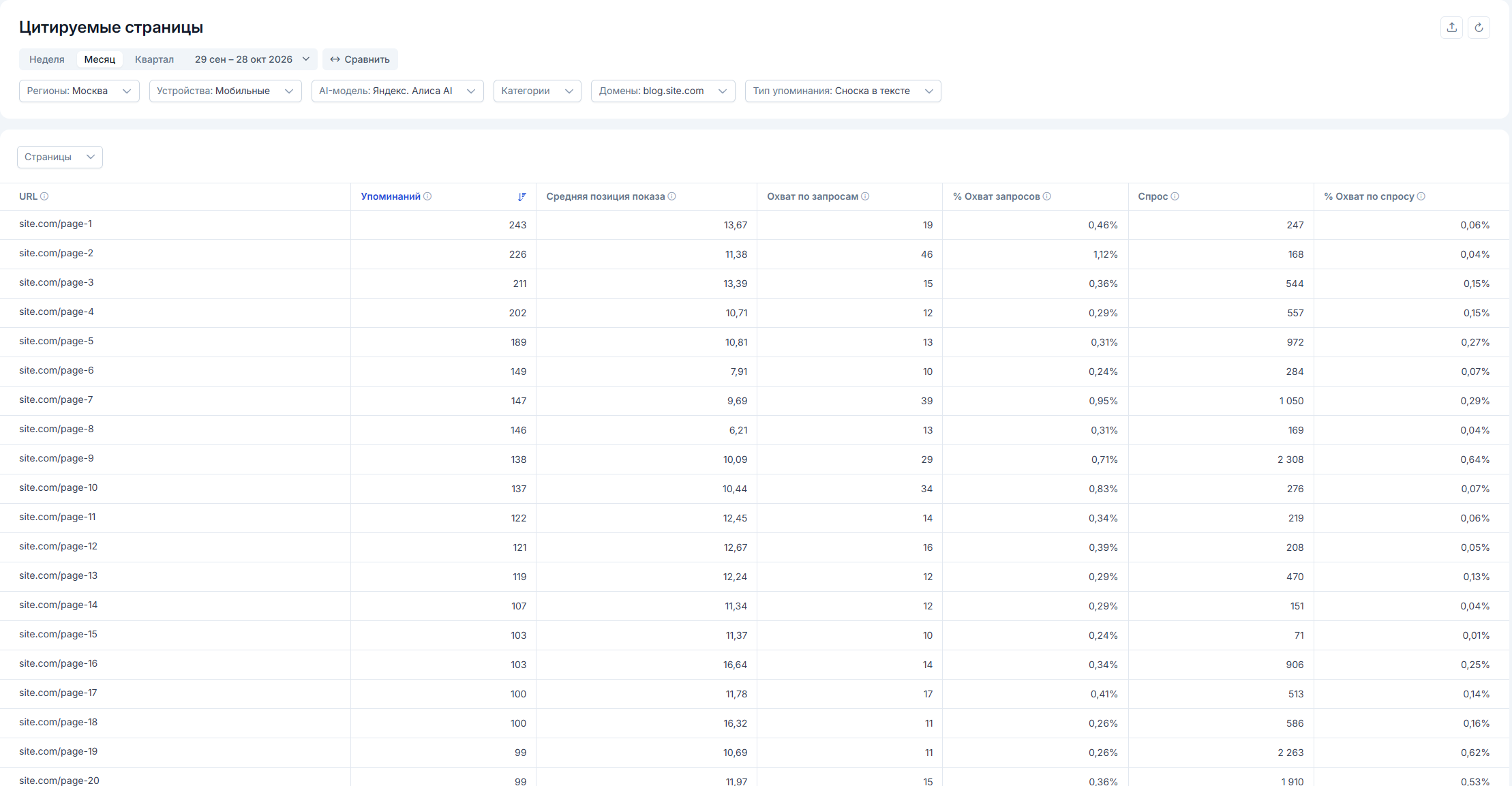Click 0,29% demand coverage in page-7 row
This screenshot has width=1512, height=786.
click(x=1475, y=401)
